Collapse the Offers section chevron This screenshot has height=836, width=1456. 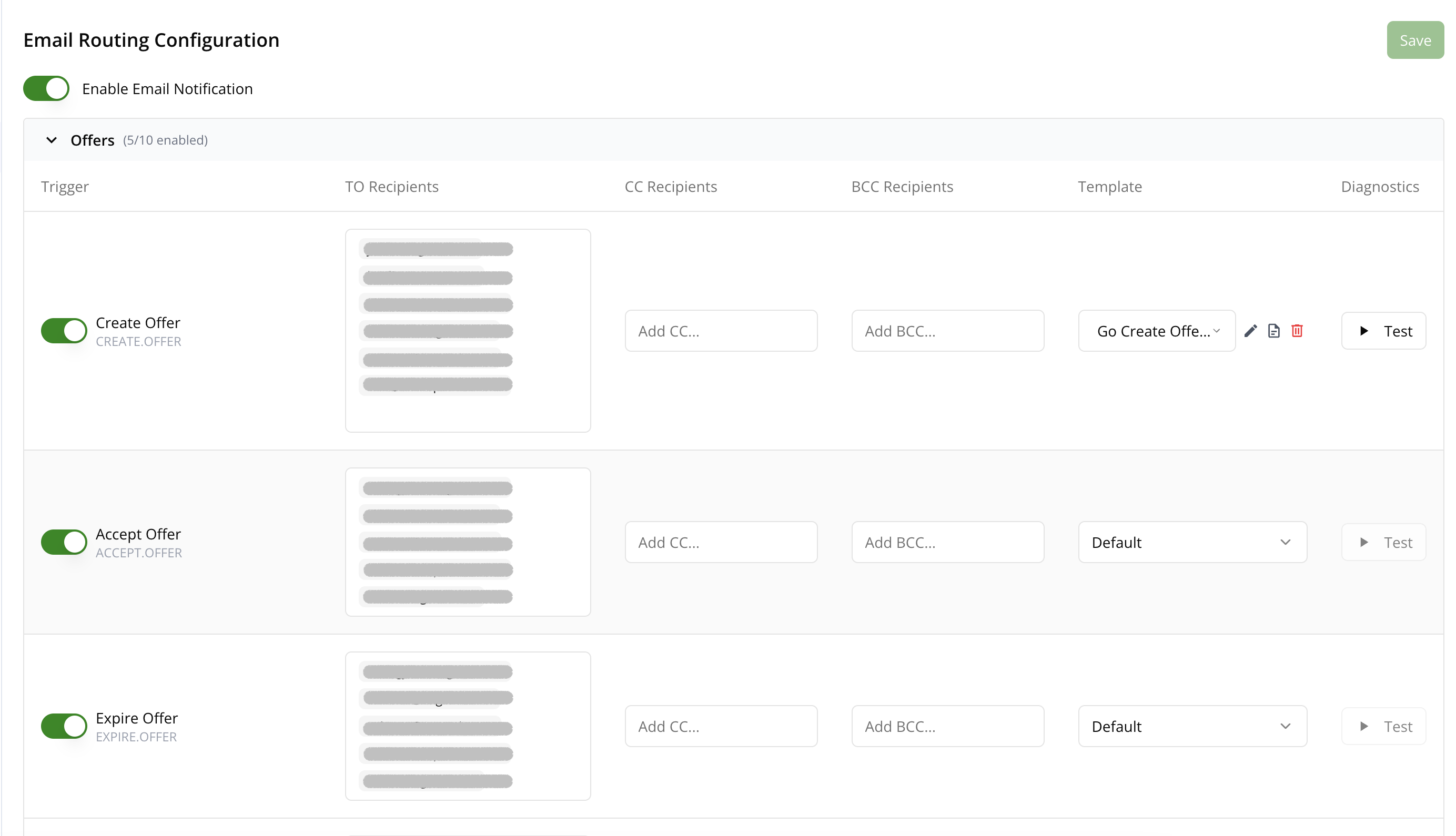tap(52, 140)
